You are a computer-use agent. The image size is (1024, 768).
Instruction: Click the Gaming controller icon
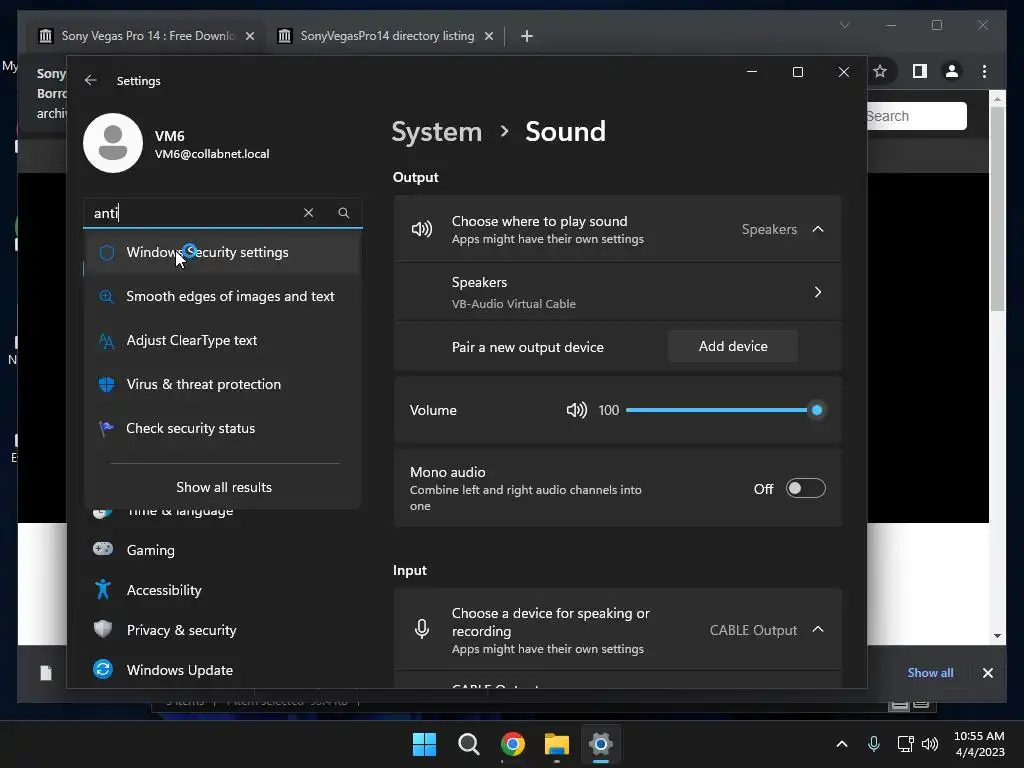tap(103, 549)
